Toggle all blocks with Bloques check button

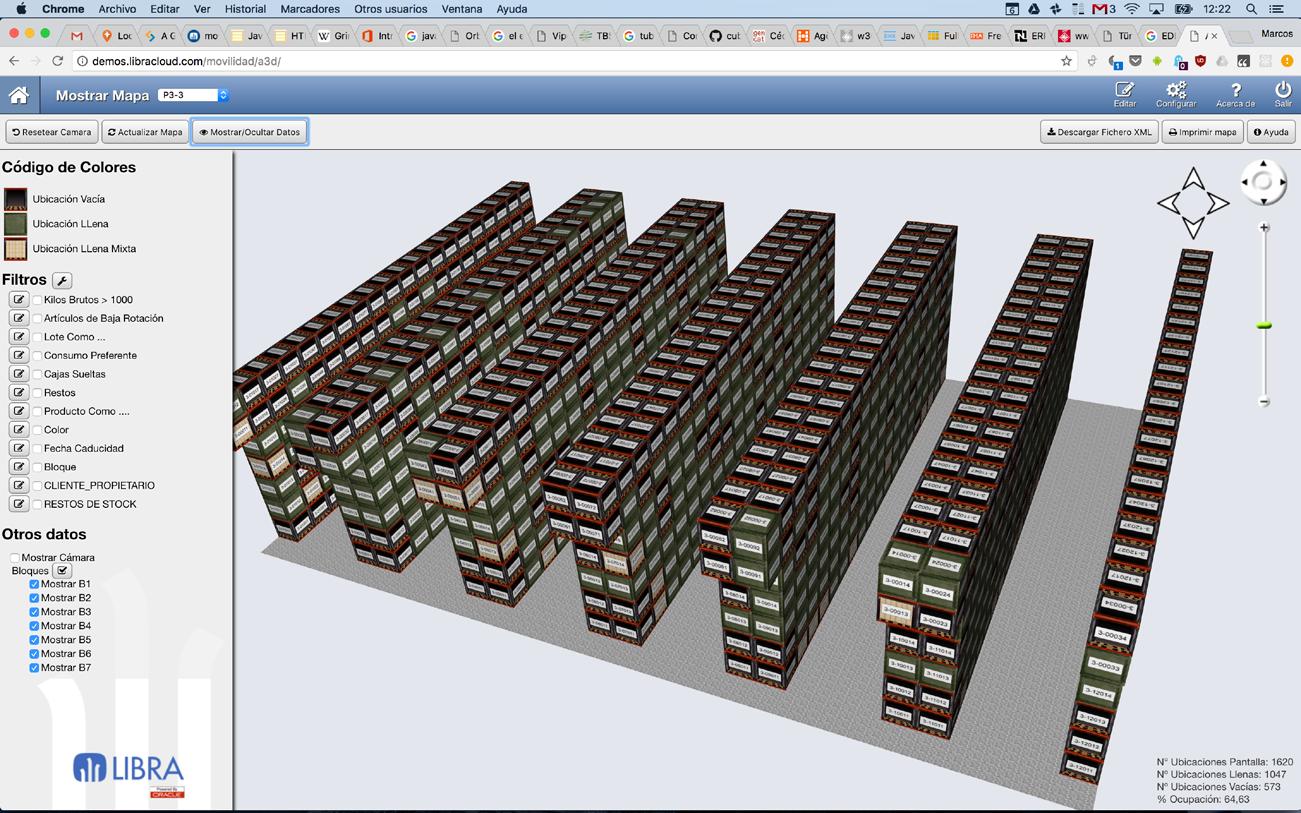pos(62,571)
